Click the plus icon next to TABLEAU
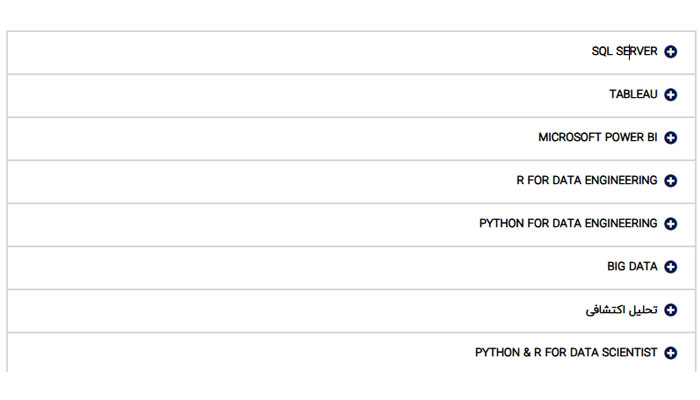 point(671,95)
